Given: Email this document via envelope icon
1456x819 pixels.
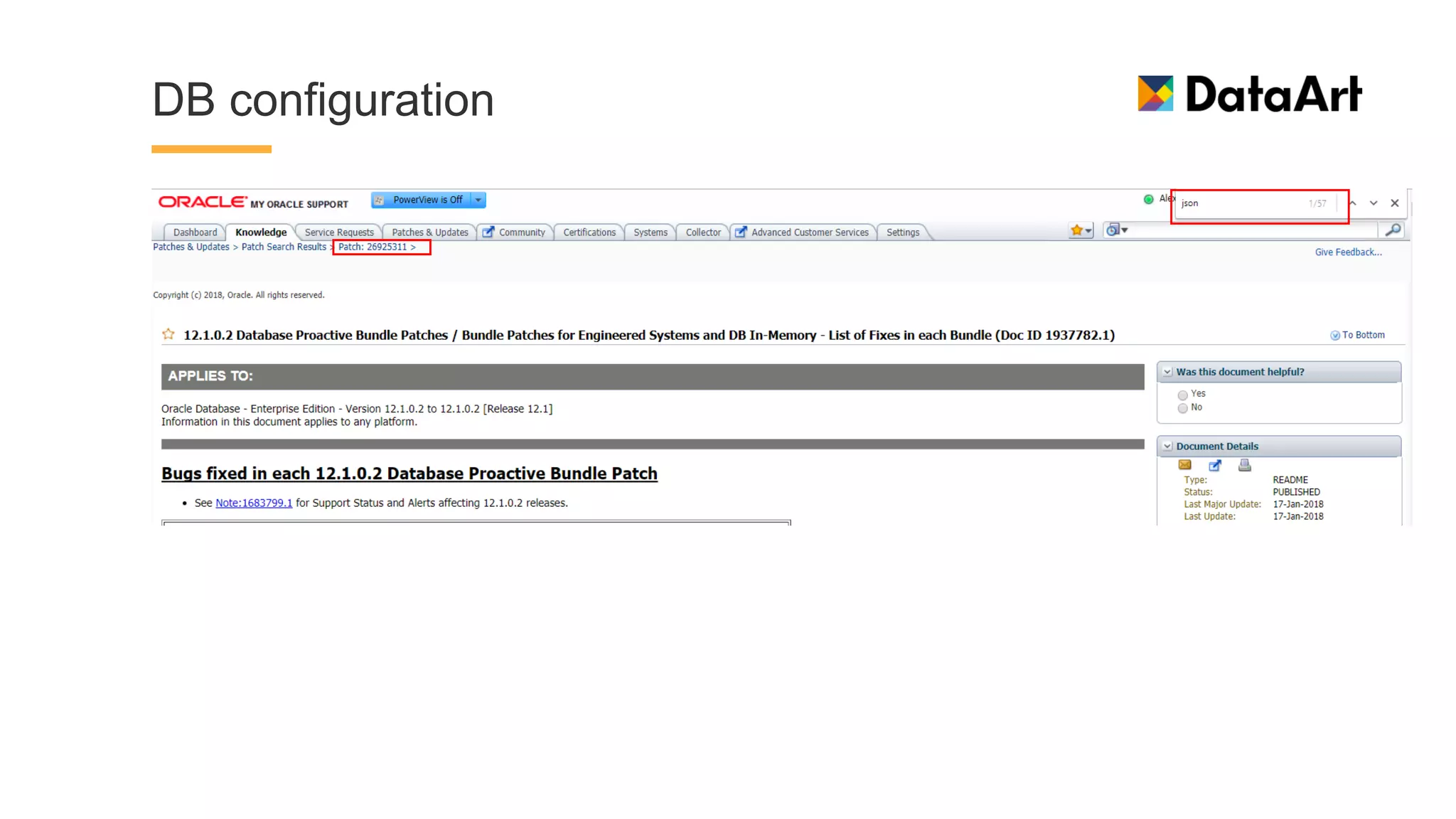Looking at the screenshot, I should click(1184, 465).
